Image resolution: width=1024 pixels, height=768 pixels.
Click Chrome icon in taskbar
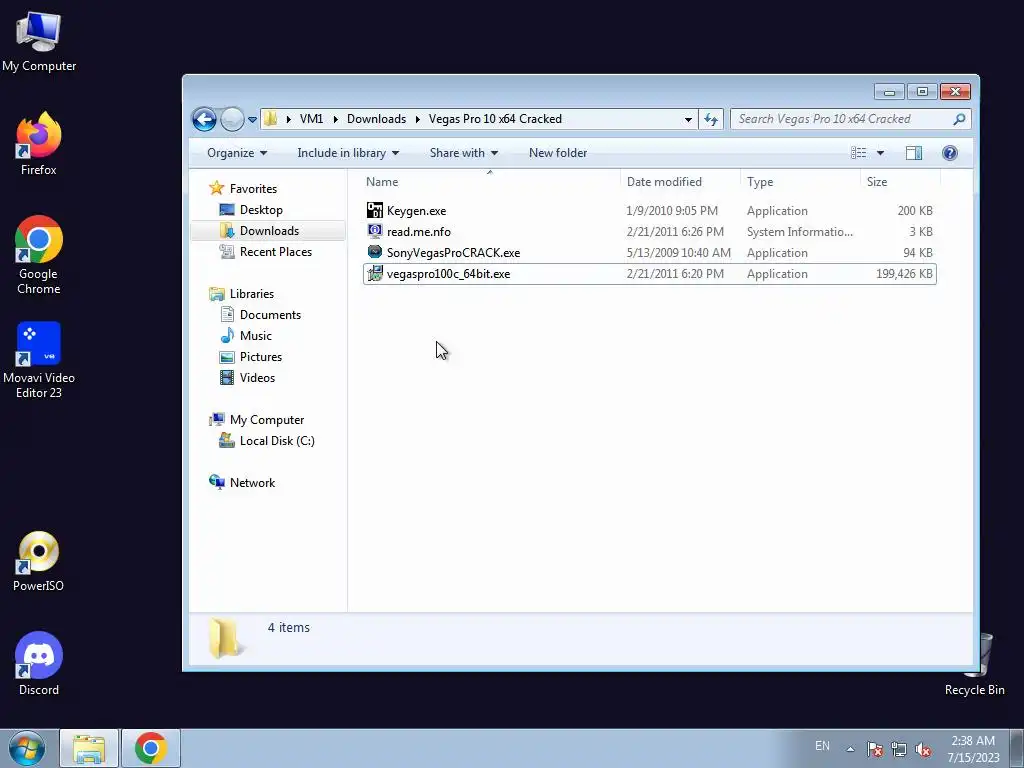coord(151,748)
